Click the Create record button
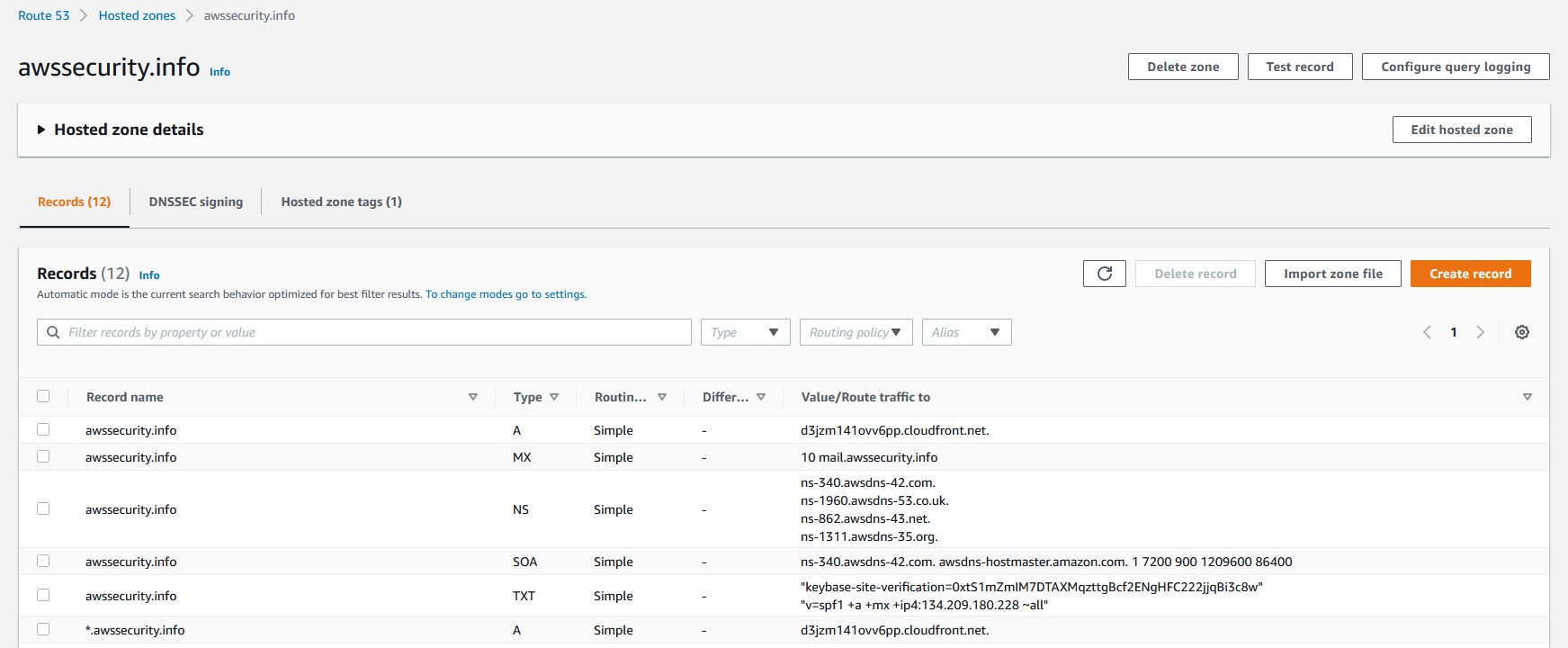Screen dimensions: 1568x648 click(x=1470, y=274)
